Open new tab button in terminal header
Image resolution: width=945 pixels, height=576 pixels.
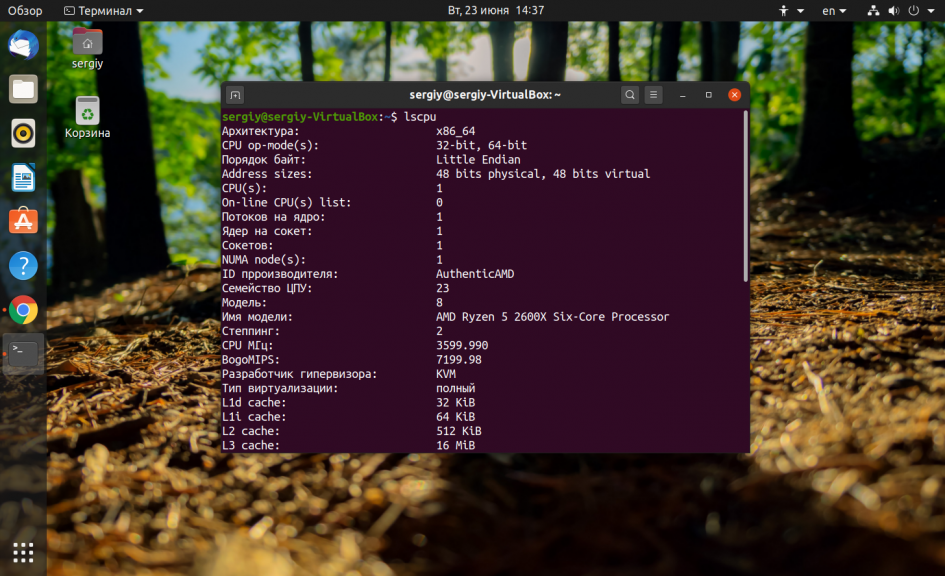pos(235,95)
